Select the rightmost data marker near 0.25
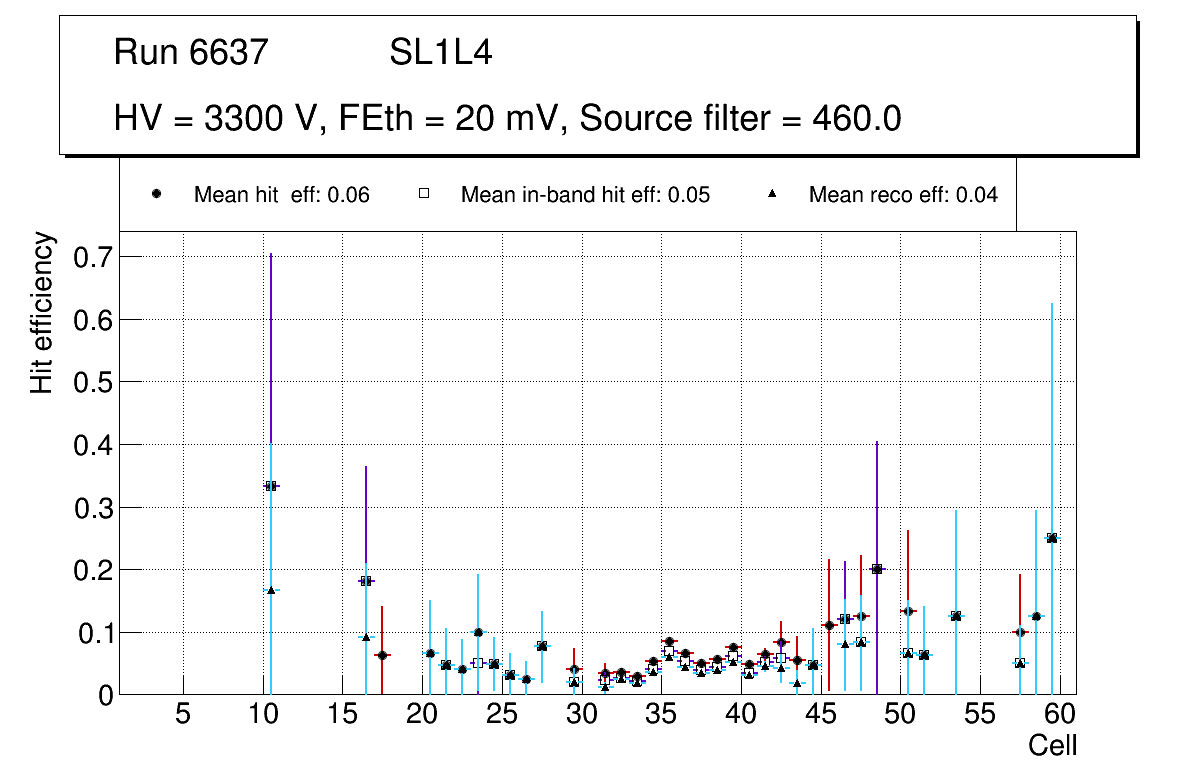 1052,538
